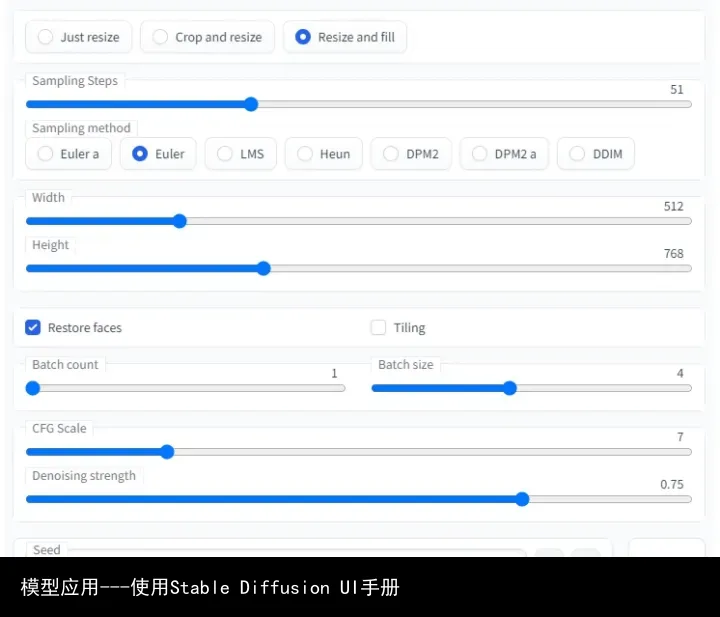The width and height of the screenshot is (720, 617).
Task: Enable the Tiling checkbox
Action: 379,327
